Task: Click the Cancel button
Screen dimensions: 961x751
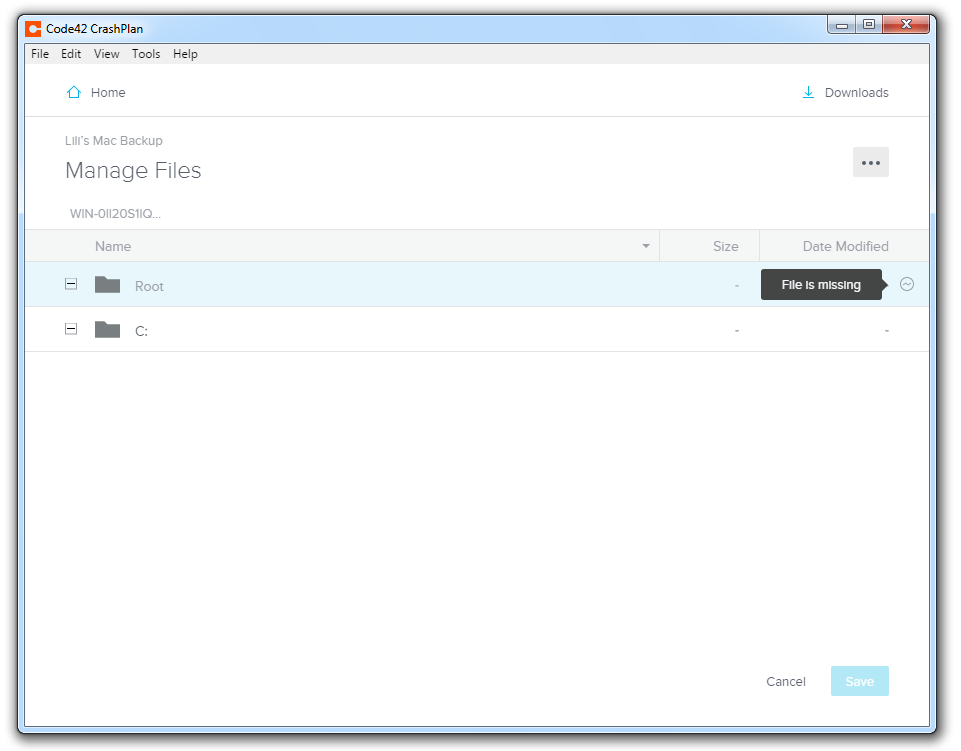Action: coord(785,681)
